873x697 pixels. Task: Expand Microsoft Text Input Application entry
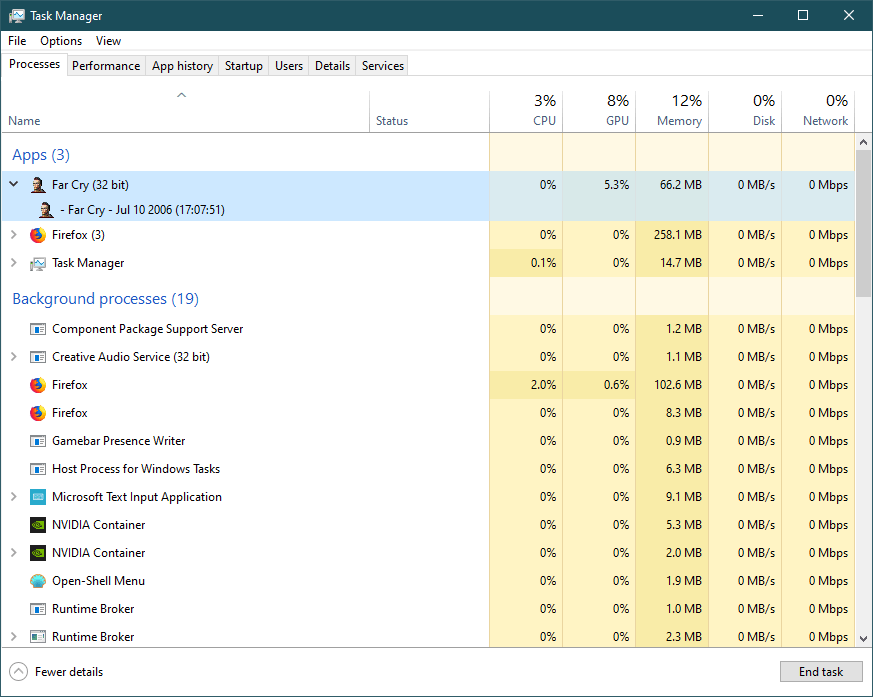pyautogui.click(x=14, y=497)
